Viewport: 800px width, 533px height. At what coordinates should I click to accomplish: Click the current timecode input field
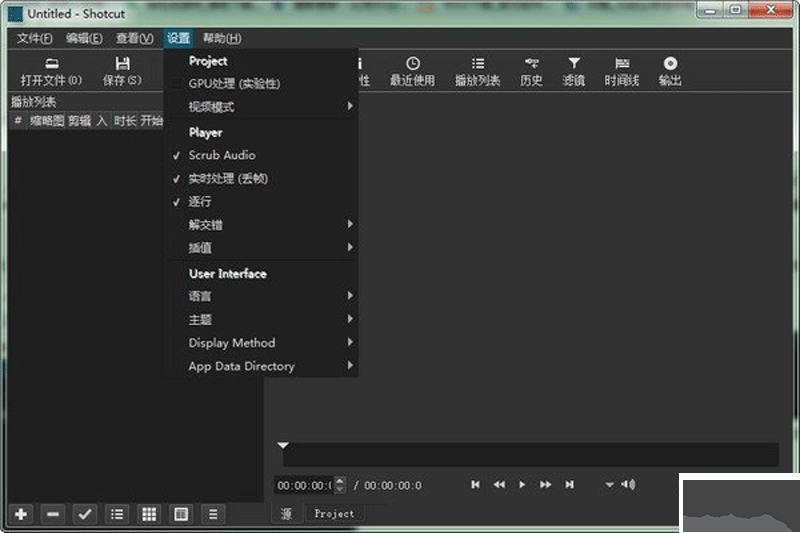point(304,485)
